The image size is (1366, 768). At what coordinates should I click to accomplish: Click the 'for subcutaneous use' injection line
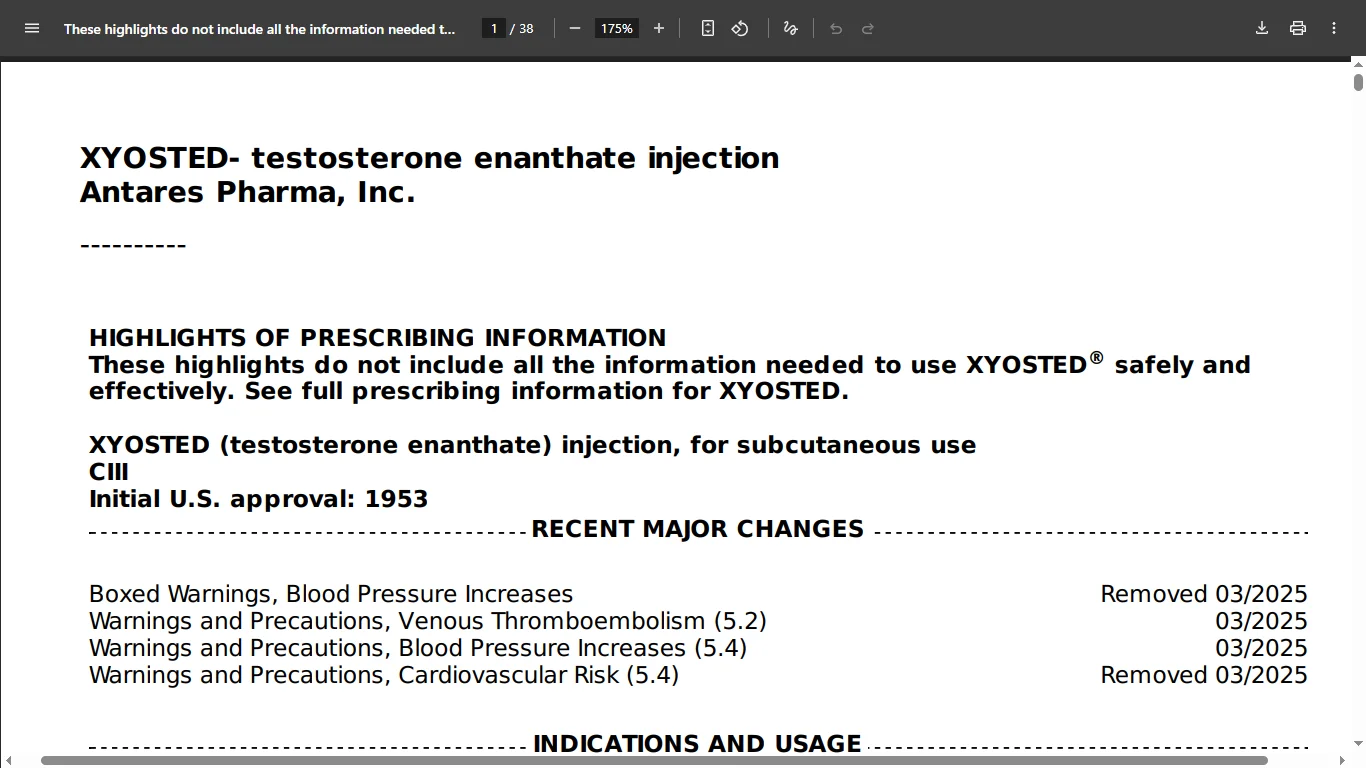(x=533, y=445)
